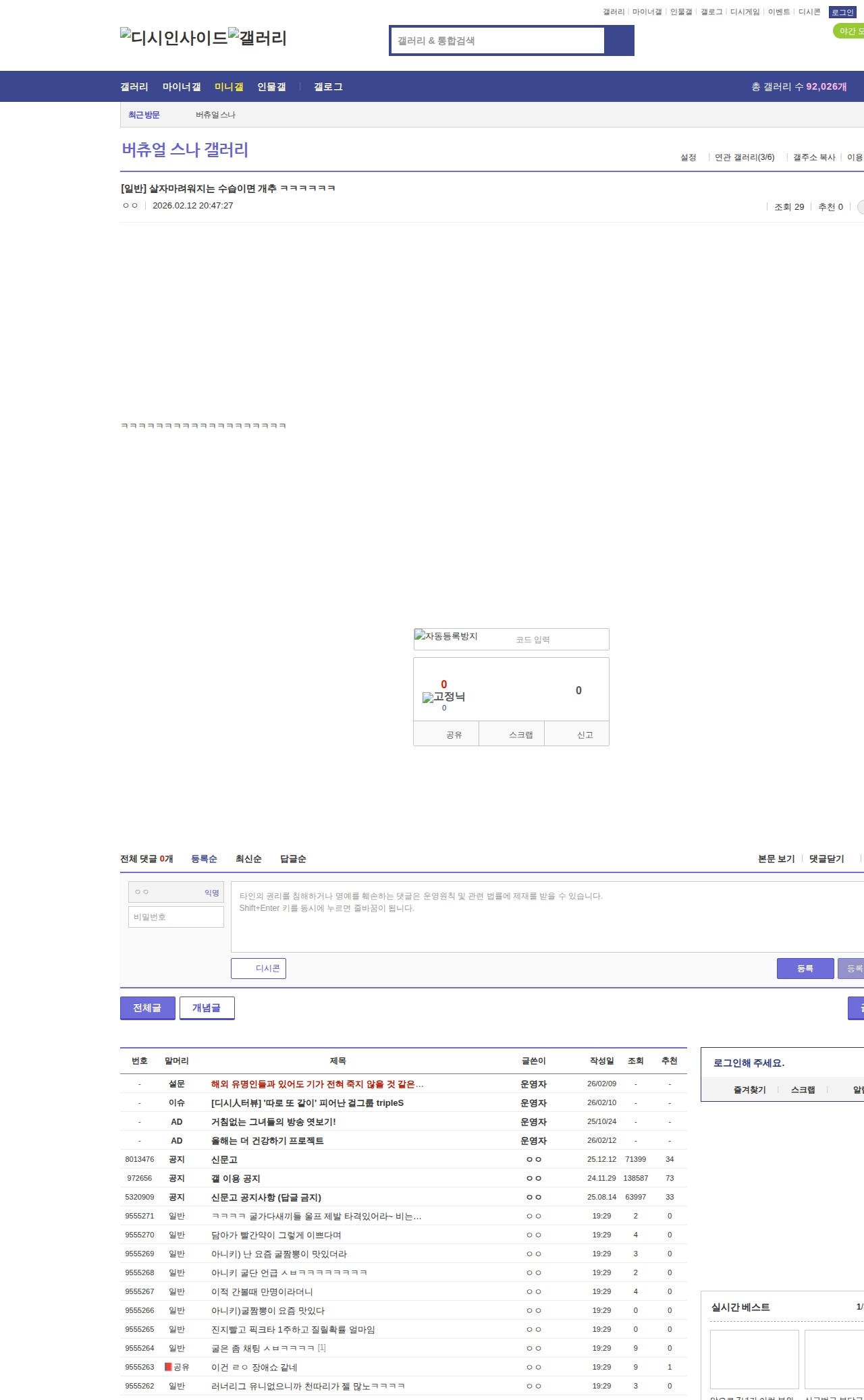Open post 진지빨고 픽크타 1주하고 질릴확률 얼마임
This screenshot has height=1400, width=864.
[293, 1329]
